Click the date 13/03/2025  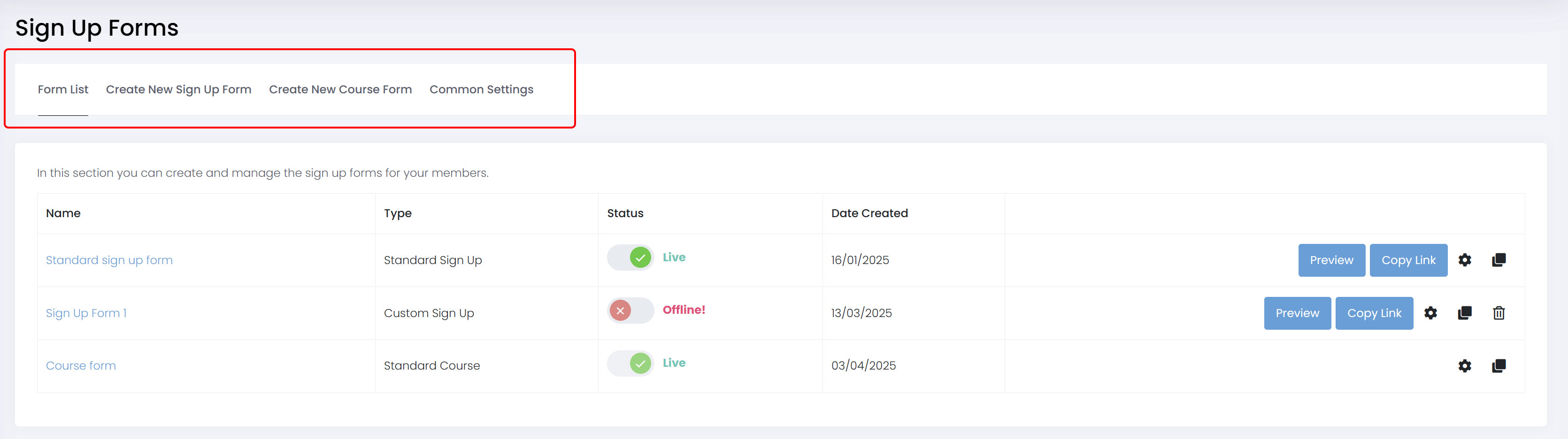[x=861, y=313]
